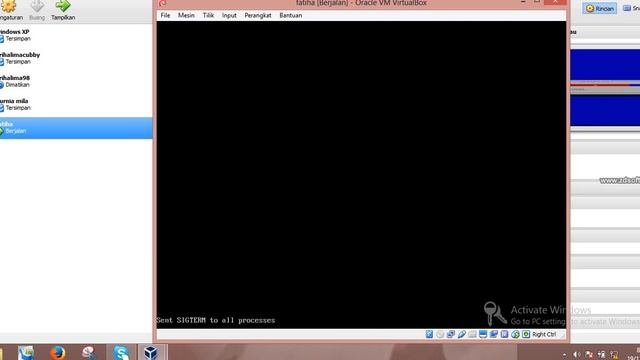
Task: Open the Perangkat menu
Action: [x=258, y=15]
